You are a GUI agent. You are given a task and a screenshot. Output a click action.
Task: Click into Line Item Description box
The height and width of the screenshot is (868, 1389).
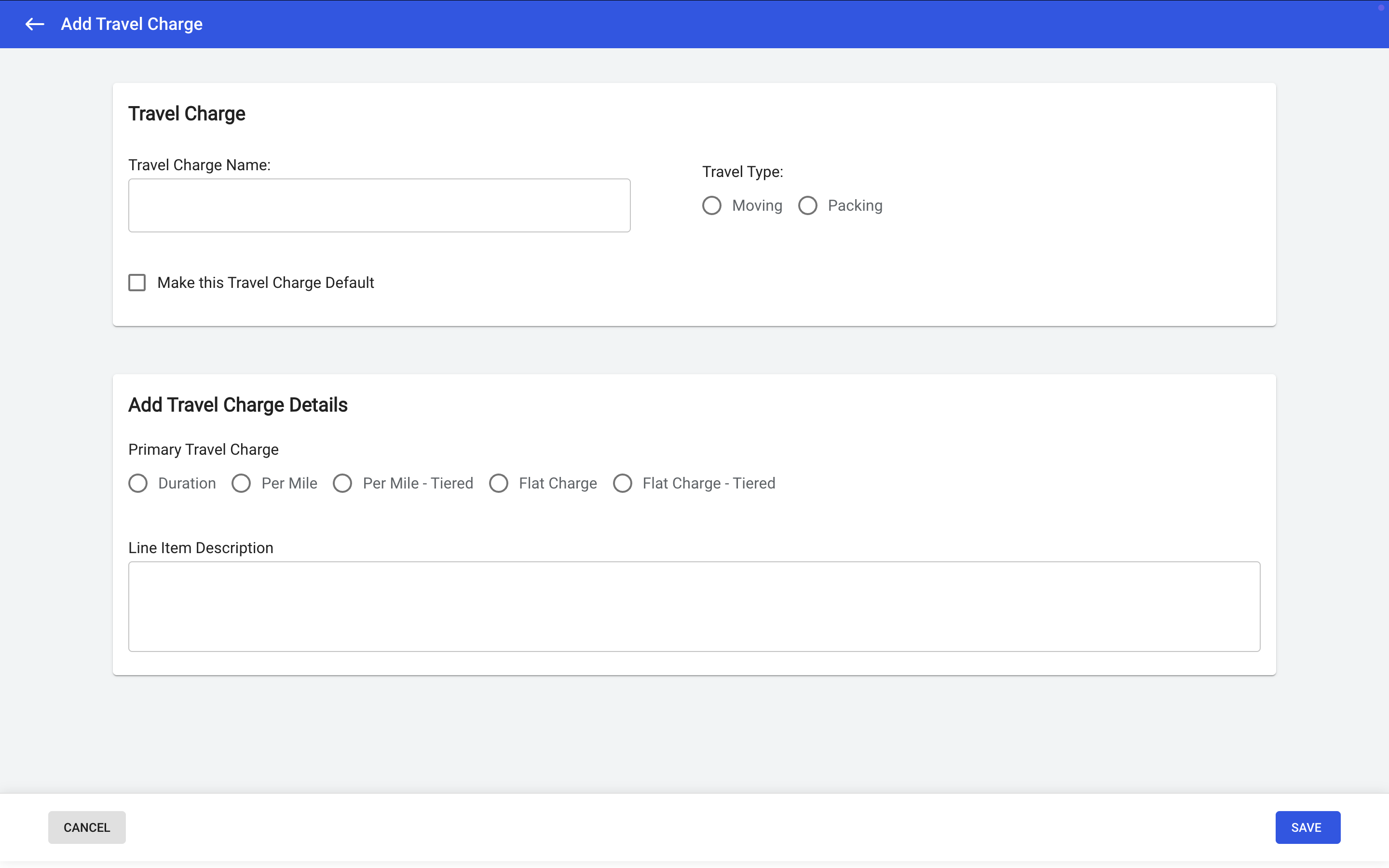tap(694, 606)
